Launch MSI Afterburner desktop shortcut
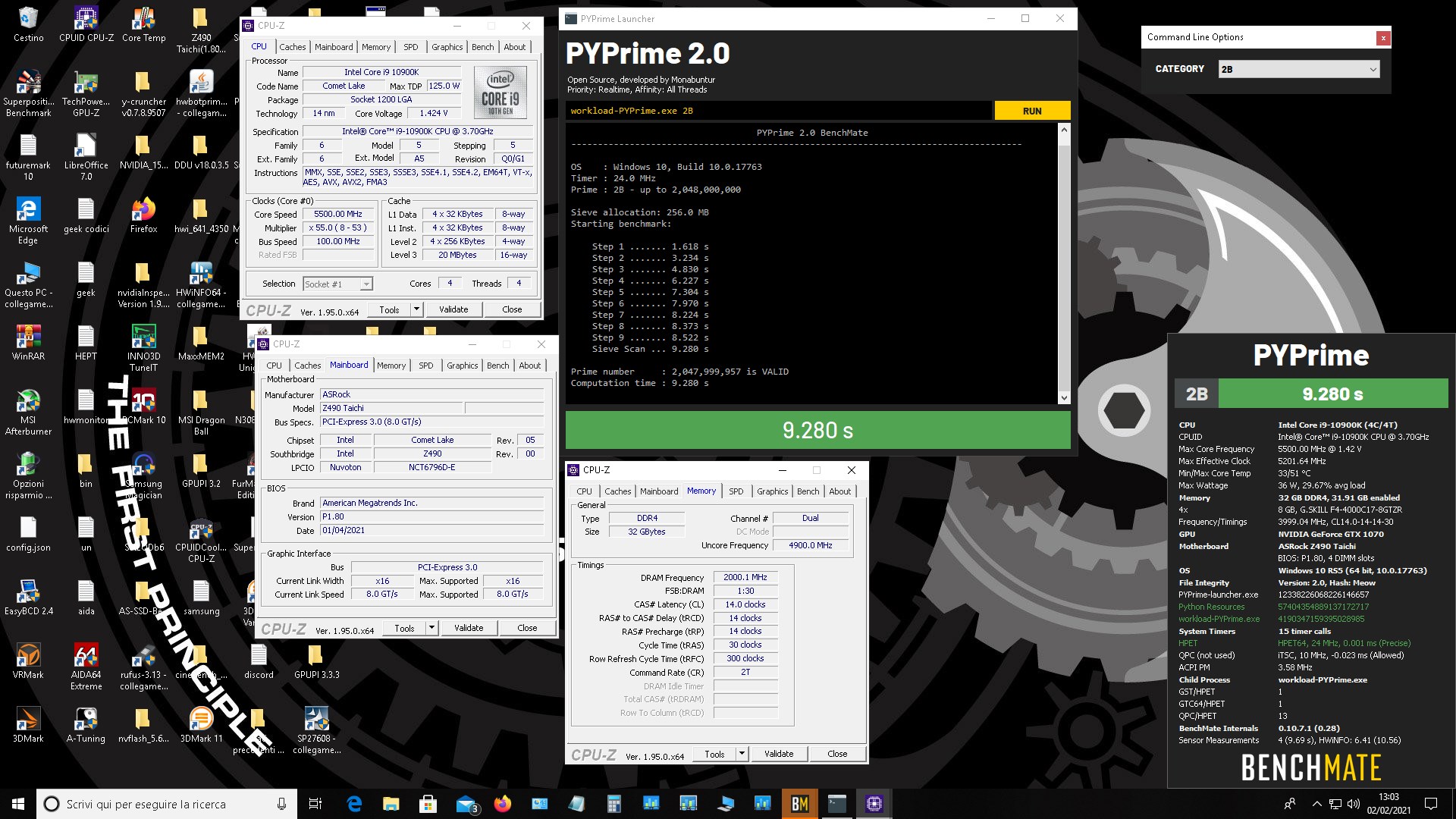 28,413
